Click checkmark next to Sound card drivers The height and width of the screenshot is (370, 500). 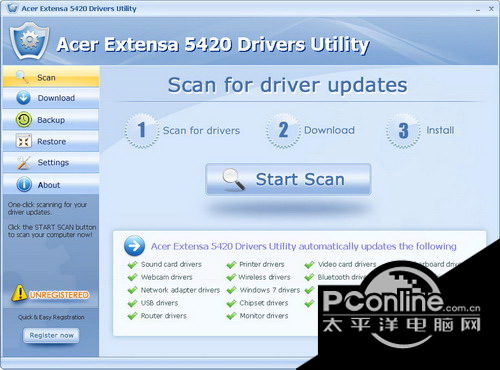133,265
